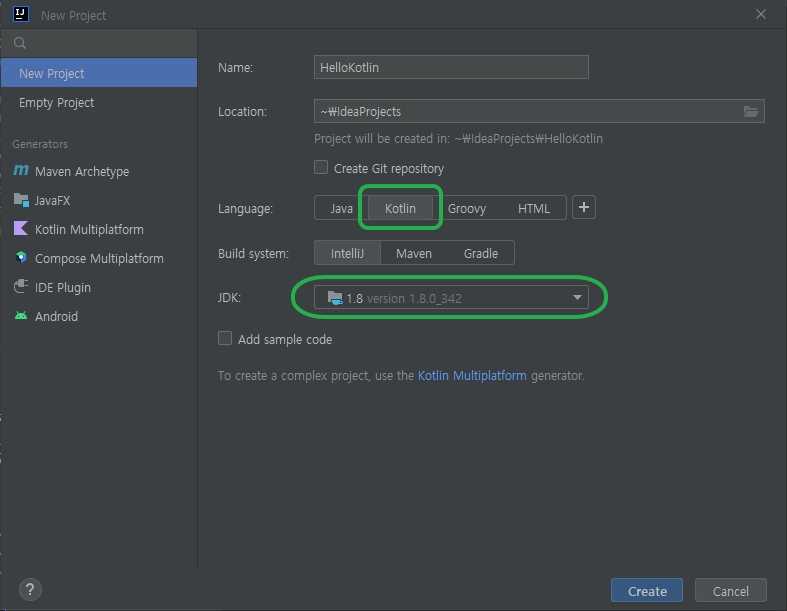The width and height of the screenshot is (787, 611).
Task: Follow the Kotlin Multiplatform link
Action: click(x=472, y=376)
